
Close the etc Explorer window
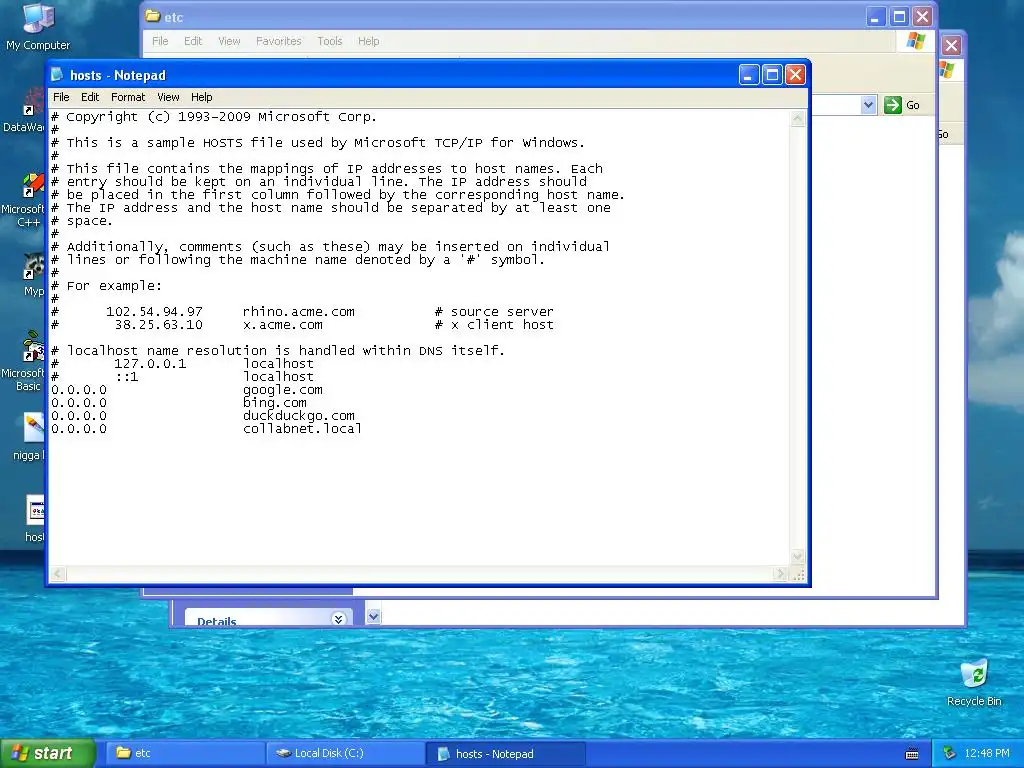(922, 16)
